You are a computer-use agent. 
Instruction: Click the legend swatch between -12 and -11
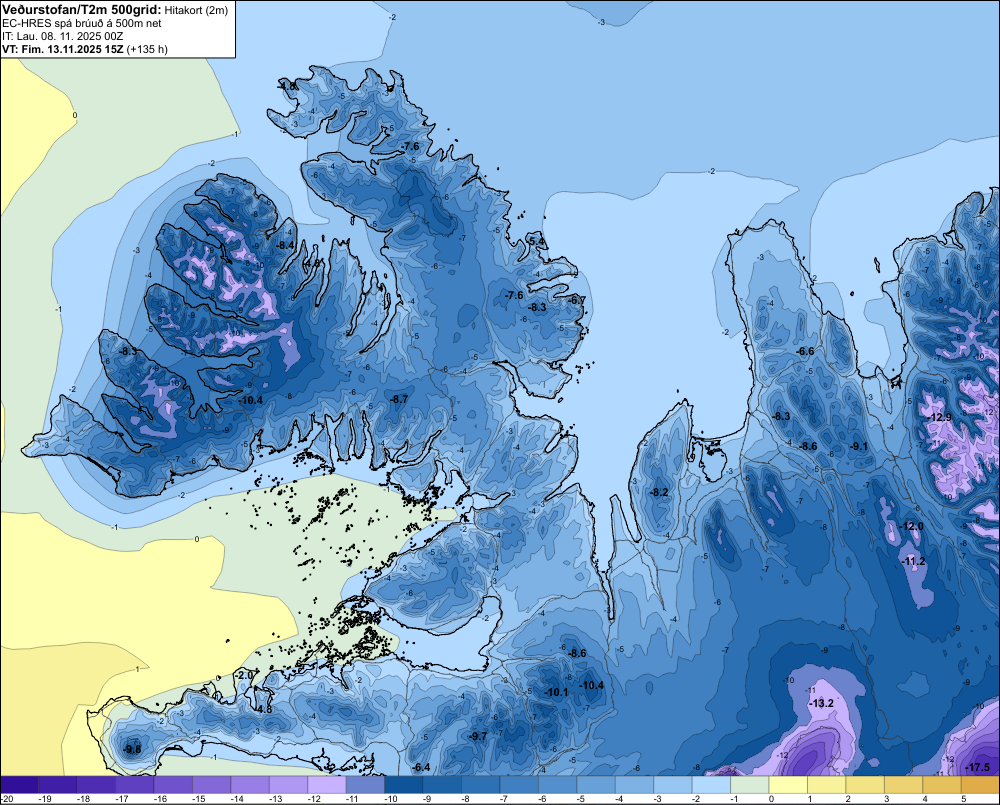click(x=327, y=785)
